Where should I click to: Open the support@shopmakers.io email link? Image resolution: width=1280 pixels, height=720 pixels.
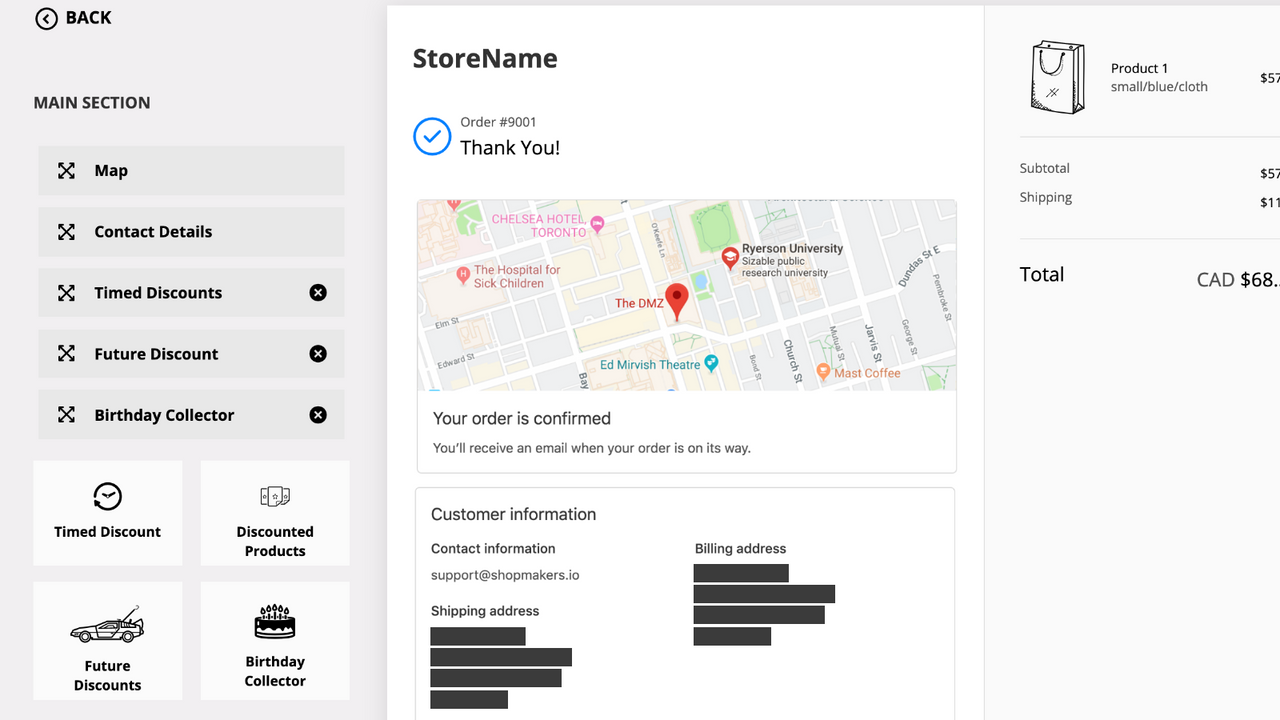[505, 575]
